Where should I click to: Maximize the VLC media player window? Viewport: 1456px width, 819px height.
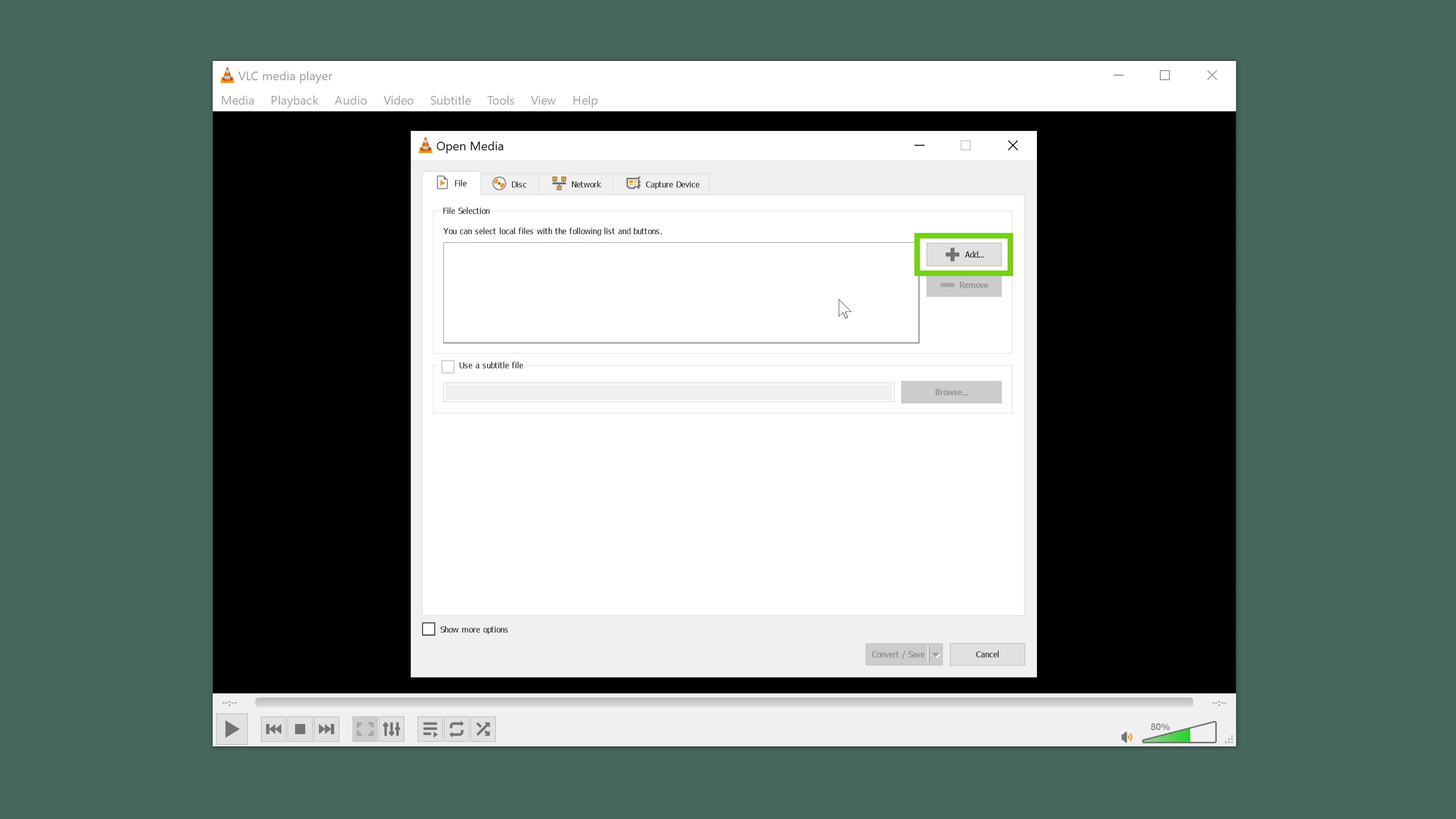pos(1164,75)
